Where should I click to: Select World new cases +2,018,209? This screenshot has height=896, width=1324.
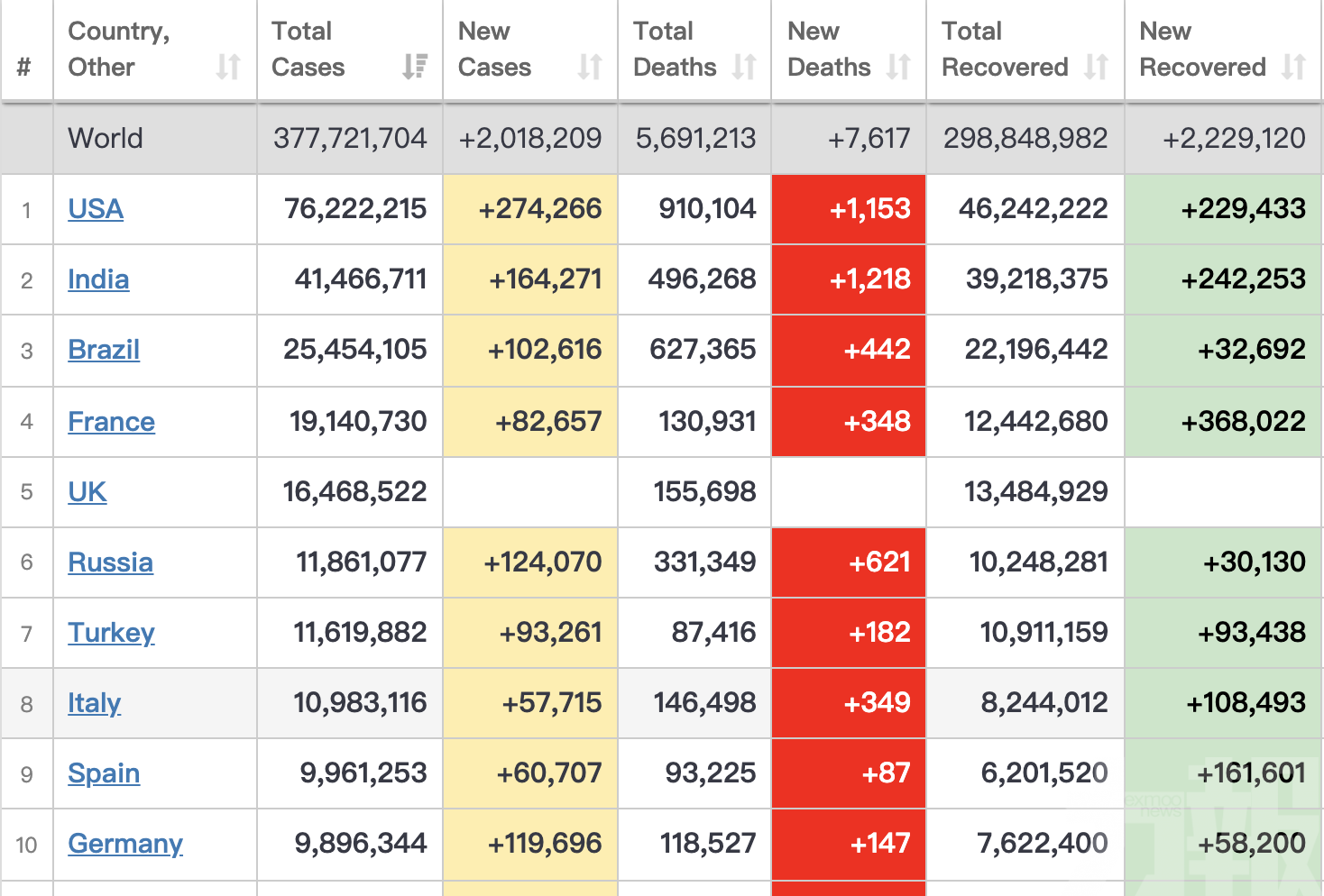click(x=530, y=138)
